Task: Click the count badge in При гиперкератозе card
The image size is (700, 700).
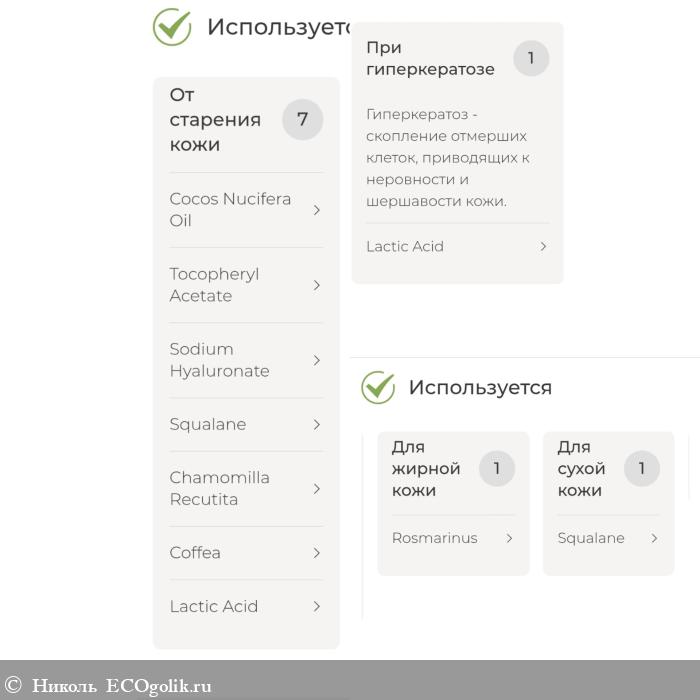Action: coord(531,58)
